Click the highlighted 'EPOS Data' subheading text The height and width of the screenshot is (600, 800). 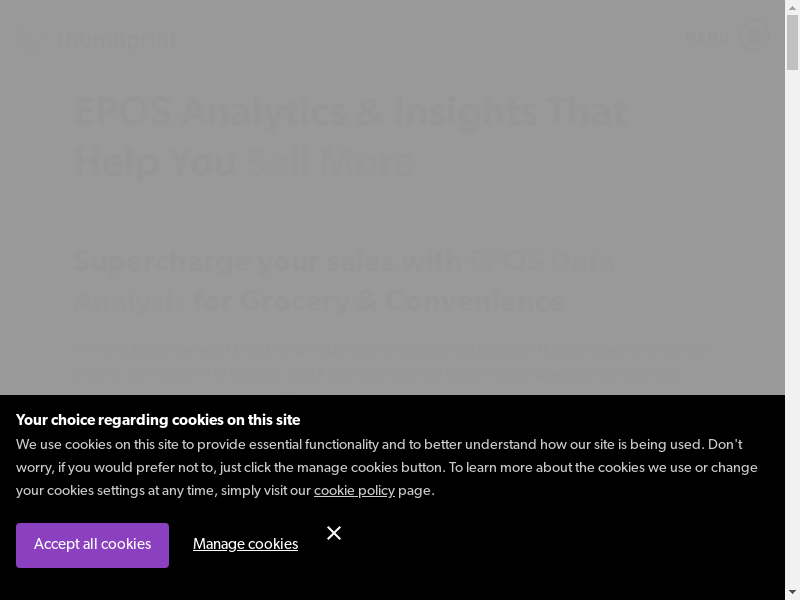[x=541, y=262]
